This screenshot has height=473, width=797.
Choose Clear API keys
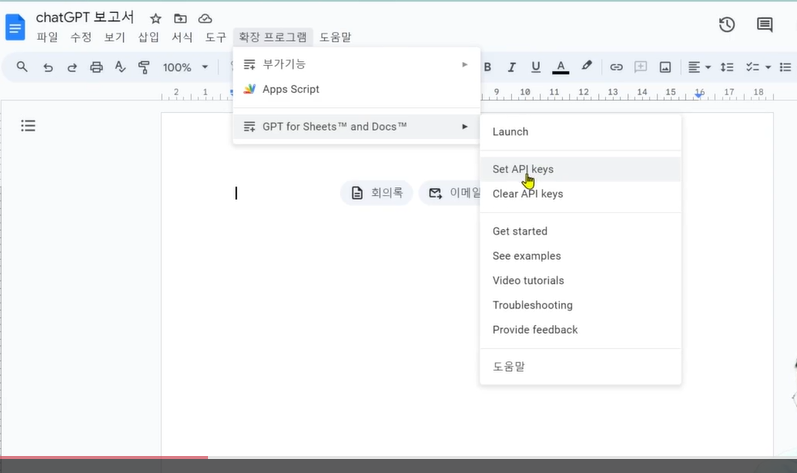pos(580,194)
